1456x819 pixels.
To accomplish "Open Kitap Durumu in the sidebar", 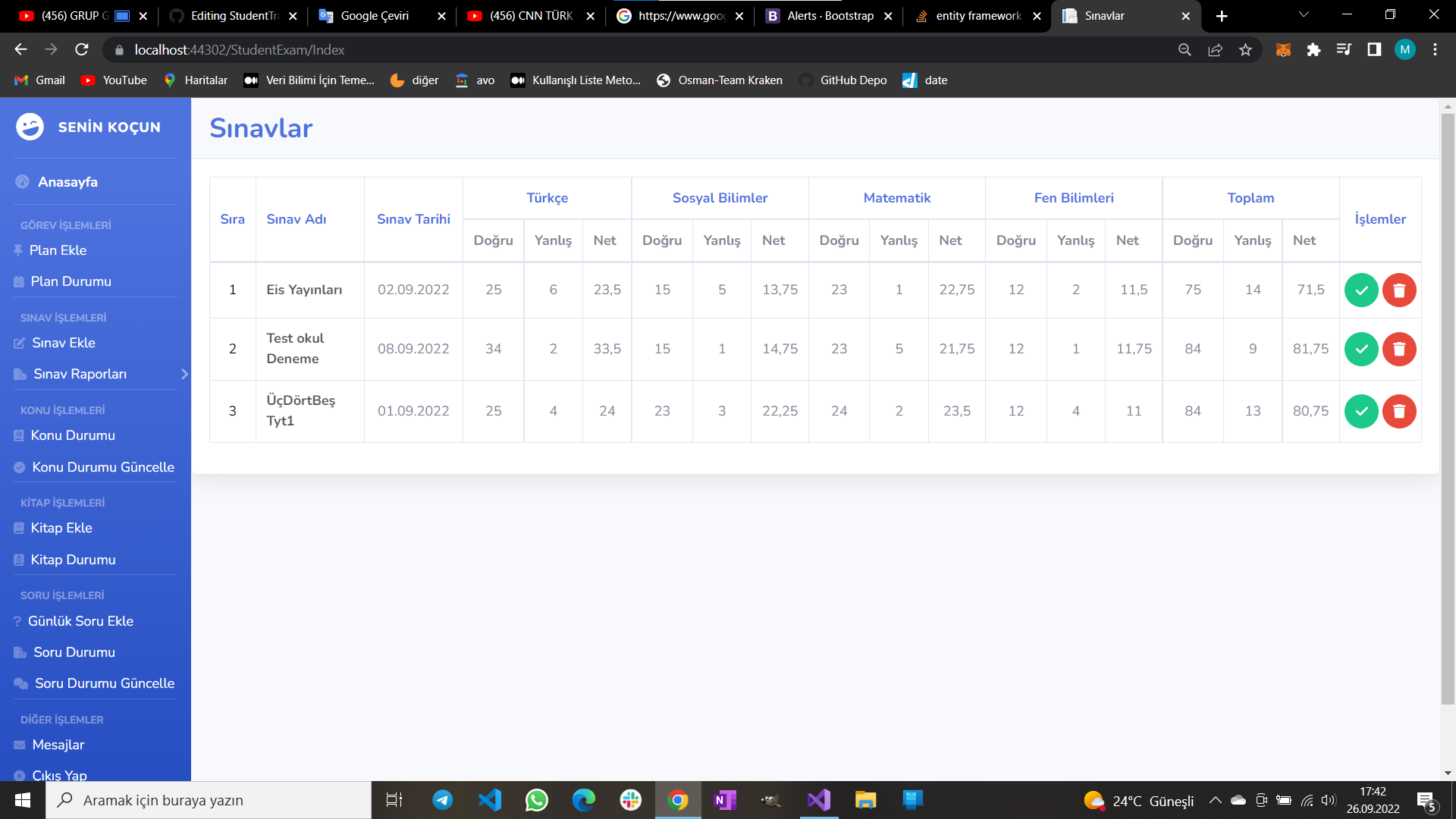I will (73, 560).
